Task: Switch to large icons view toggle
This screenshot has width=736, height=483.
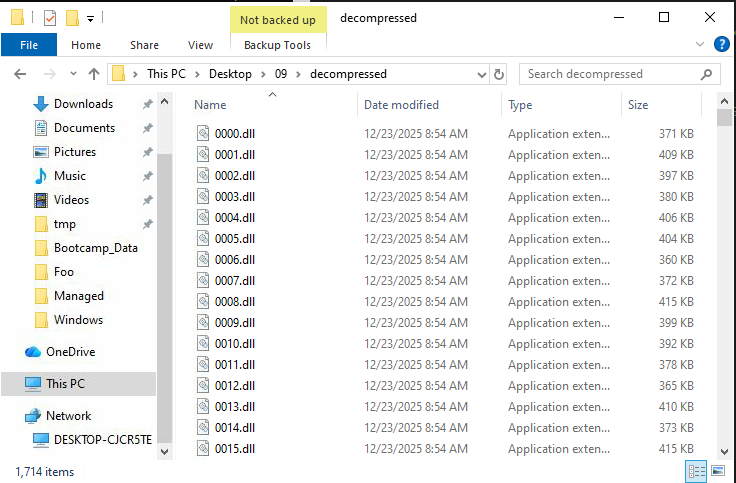Action: point(717,471)
